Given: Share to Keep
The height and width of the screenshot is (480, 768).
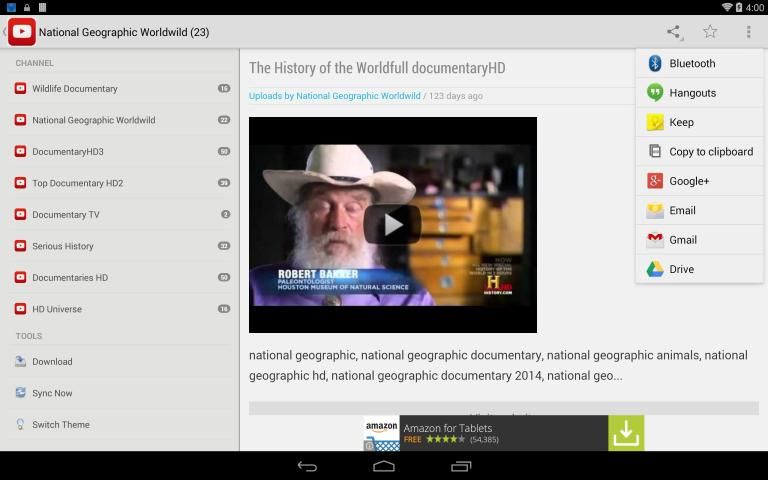Looking at the screenshot, I should [x=699, y=122].
